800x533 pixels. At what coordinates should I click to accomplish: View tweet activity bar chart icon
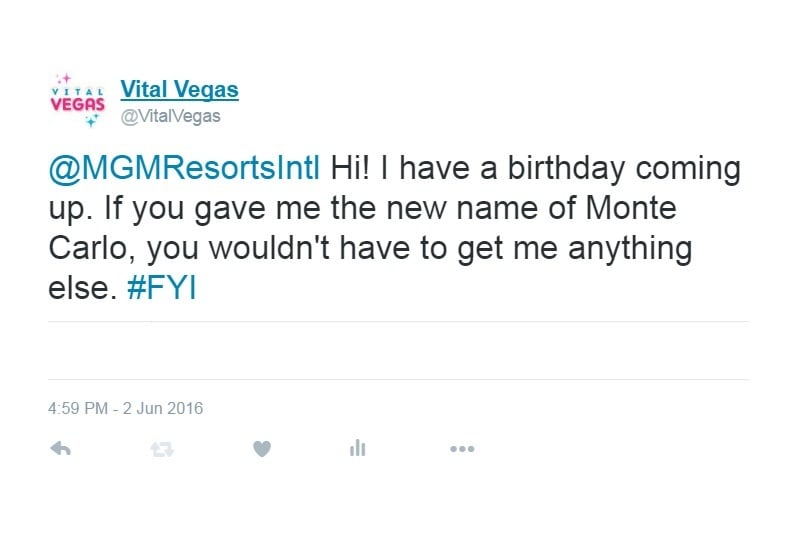pyautogui.click(x=358, y=448)
